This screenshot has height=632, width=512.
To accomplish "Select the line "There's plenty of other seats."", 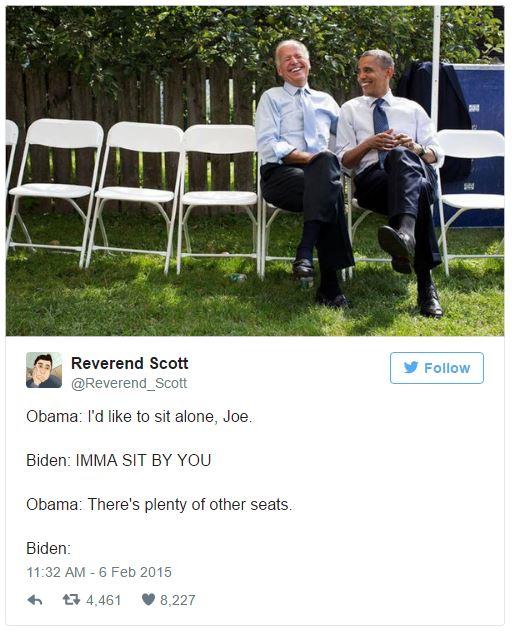I will (189, 505).
